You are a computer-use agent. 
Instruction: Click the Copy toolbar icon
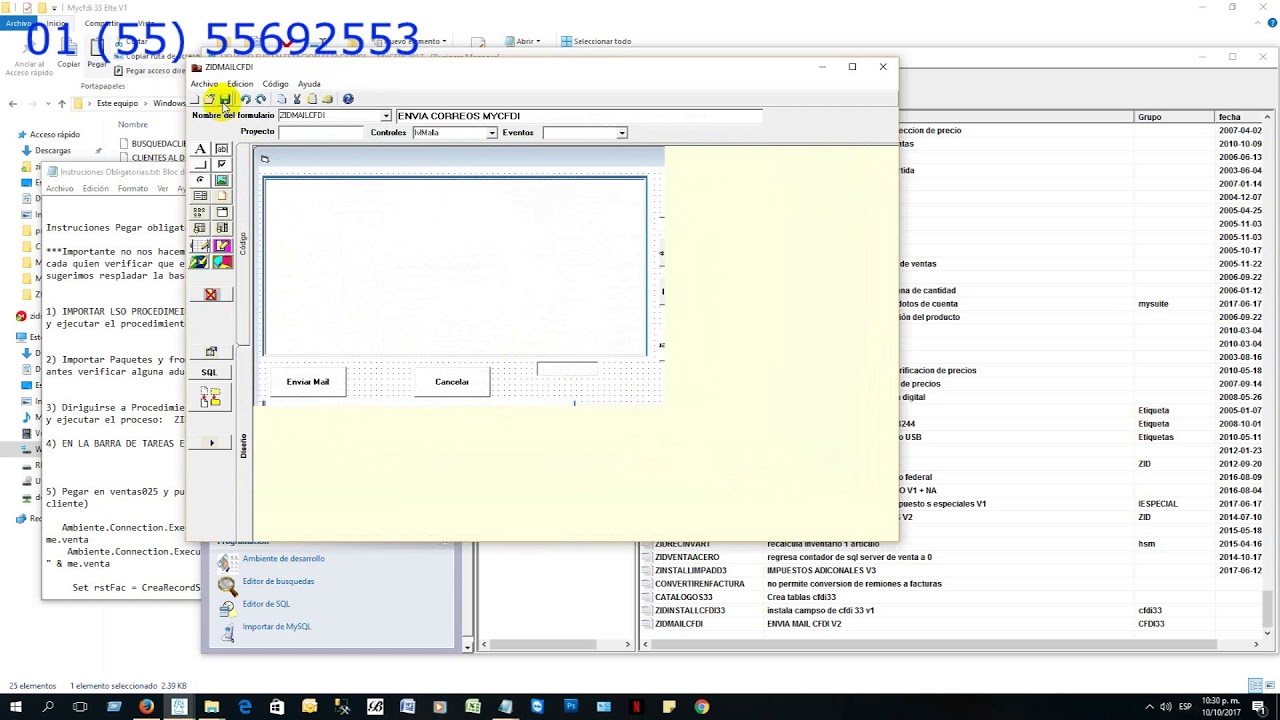point(281,99)
